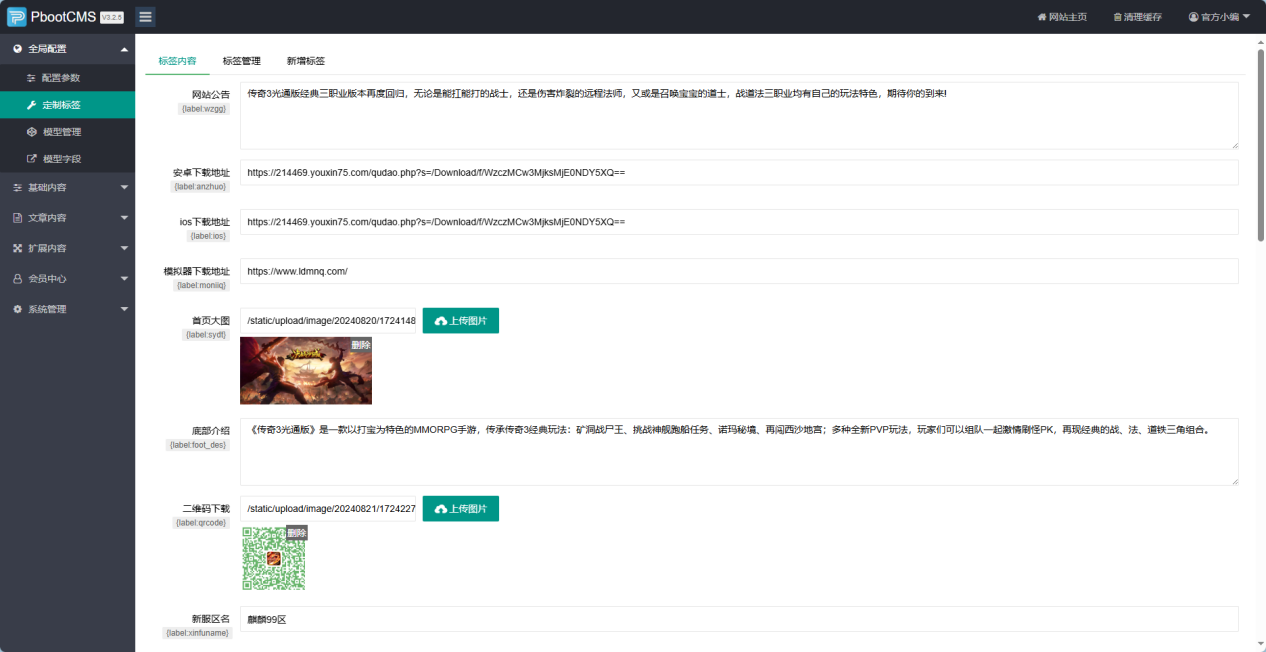Click the 安卓下载地址 input field
The image size is (1266, 652).
(x=739, y=173)
